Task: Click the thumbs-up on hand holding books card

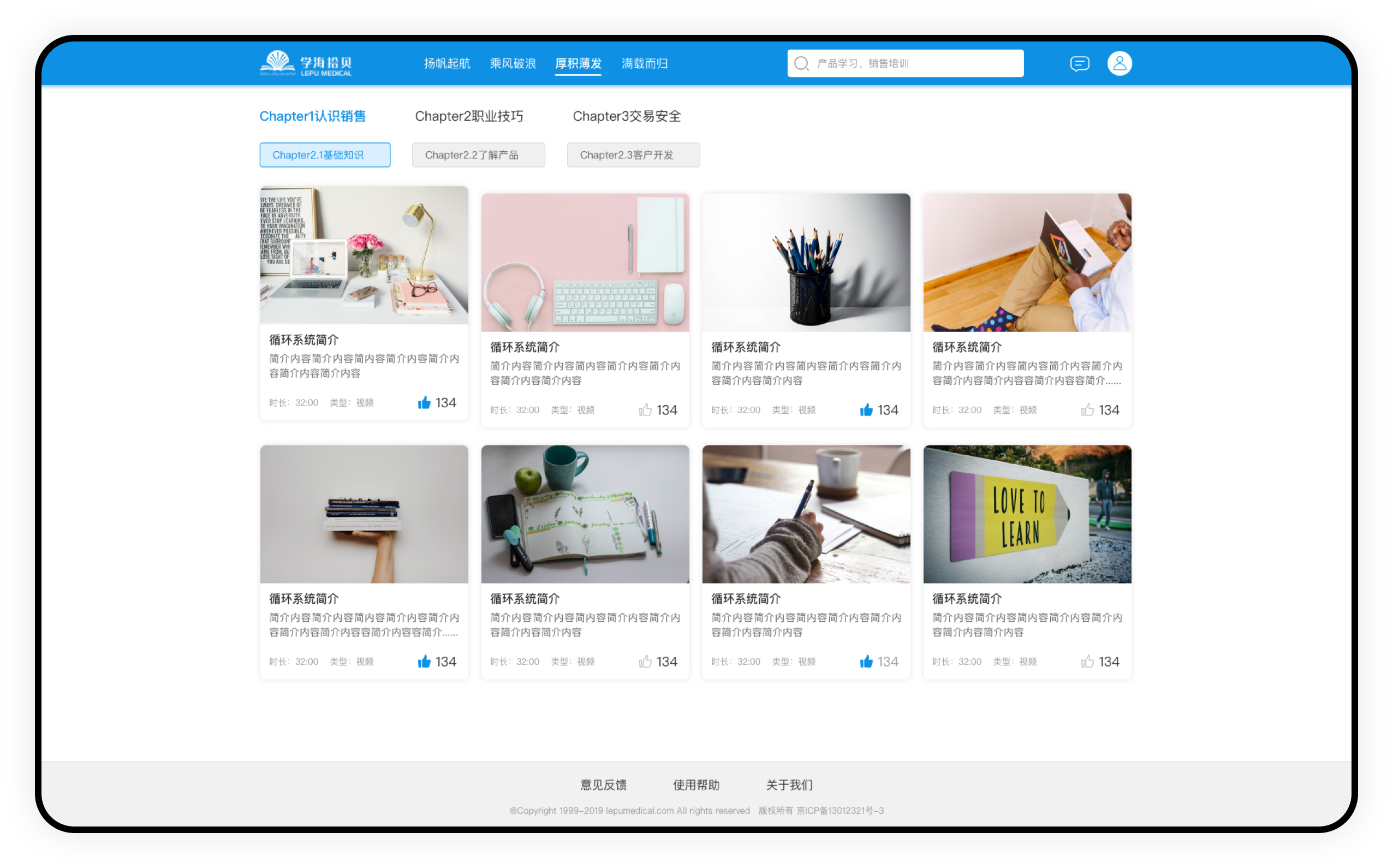Action: tap(424, 661)
